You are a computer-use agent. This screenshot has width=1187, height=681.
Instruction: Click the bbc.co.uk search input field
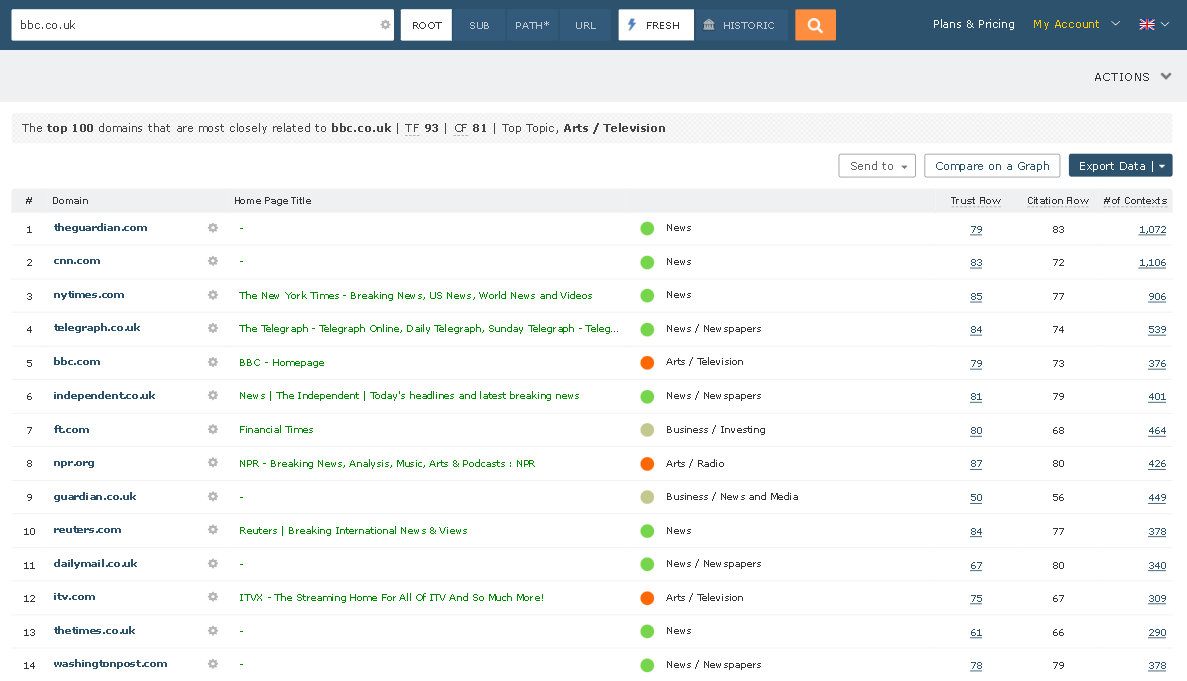click(195, 25)
